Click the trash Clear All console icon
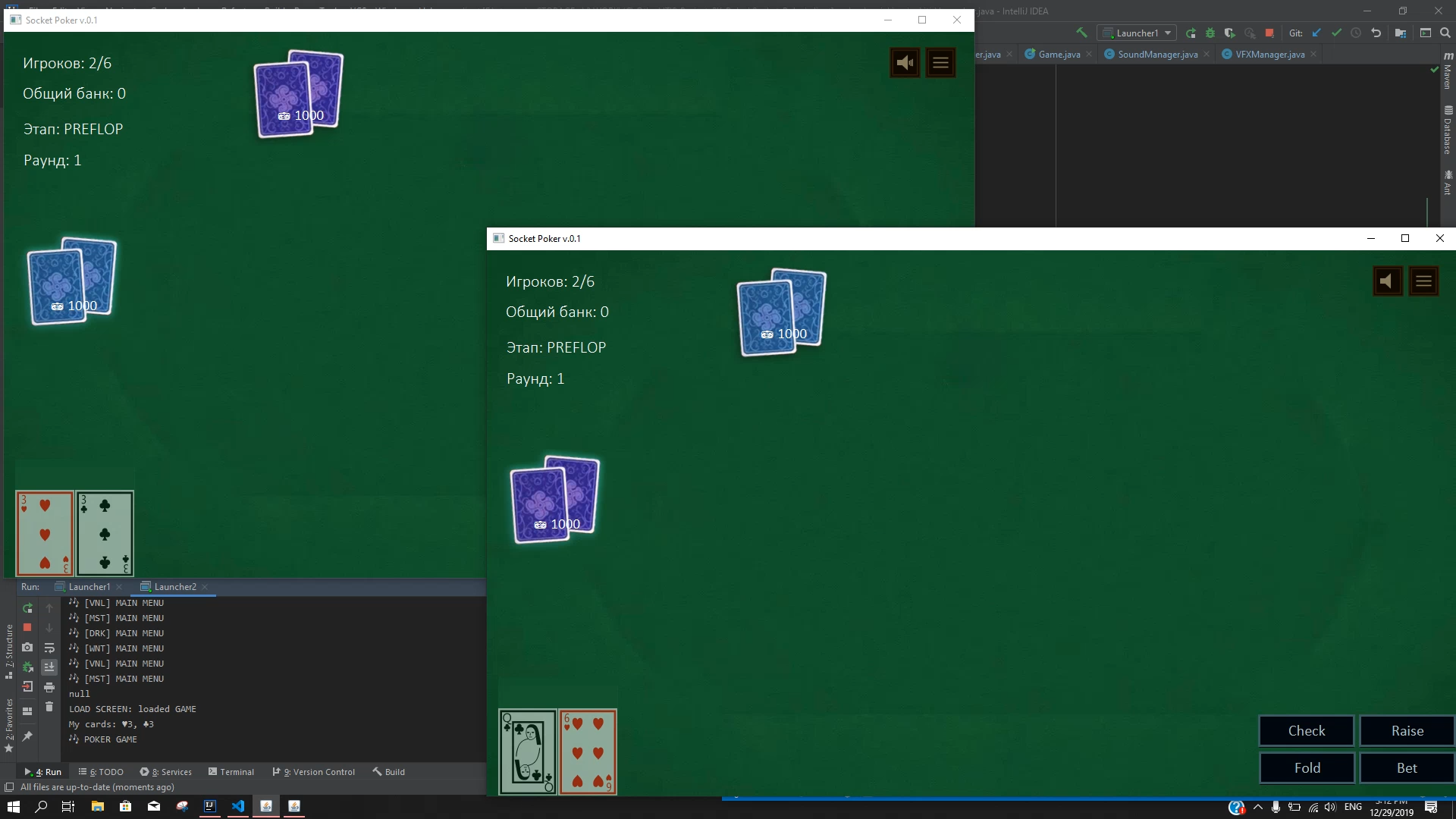1456x819 pixels. click(49, 707)
